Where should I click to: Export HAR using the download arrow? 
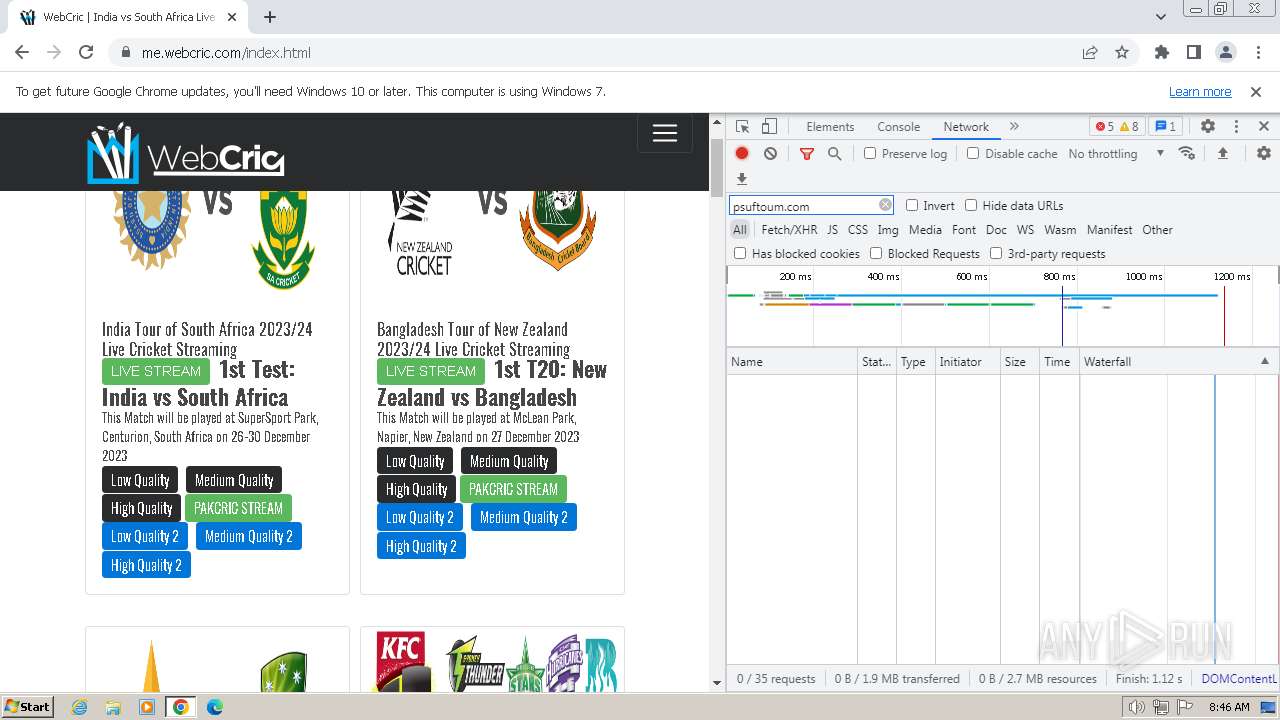point(742,179)
